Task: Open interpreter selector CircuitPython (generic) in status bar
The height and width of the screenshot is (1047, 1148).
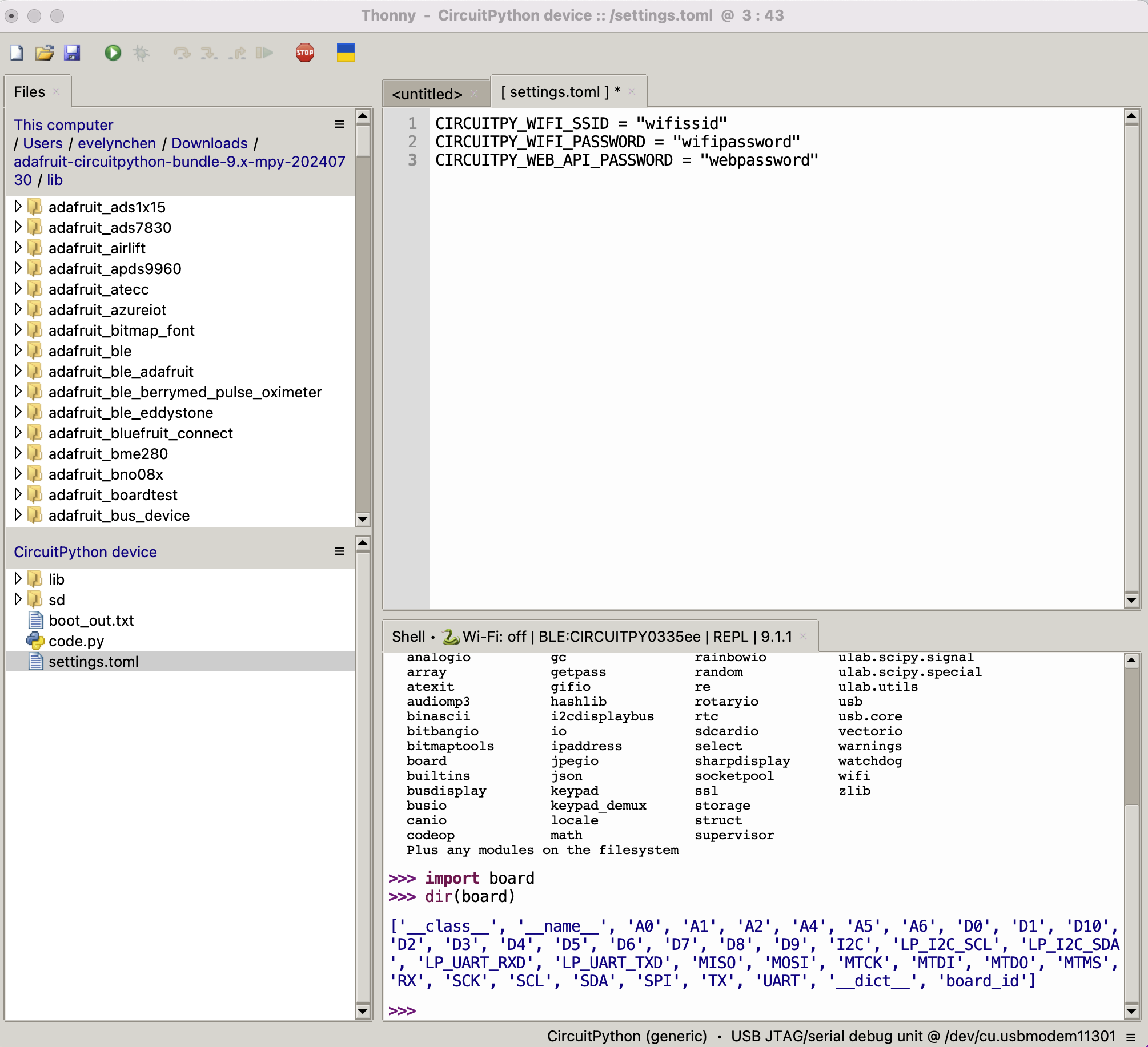Action: [x=627, y=1036]
